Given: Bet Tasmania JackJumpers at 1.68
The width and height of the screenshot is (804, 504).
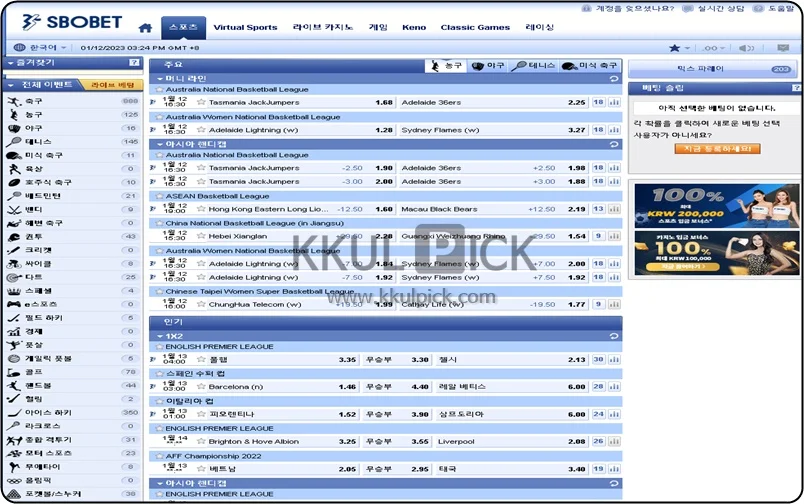Looking at the screenshot, I should coord(384,103).
